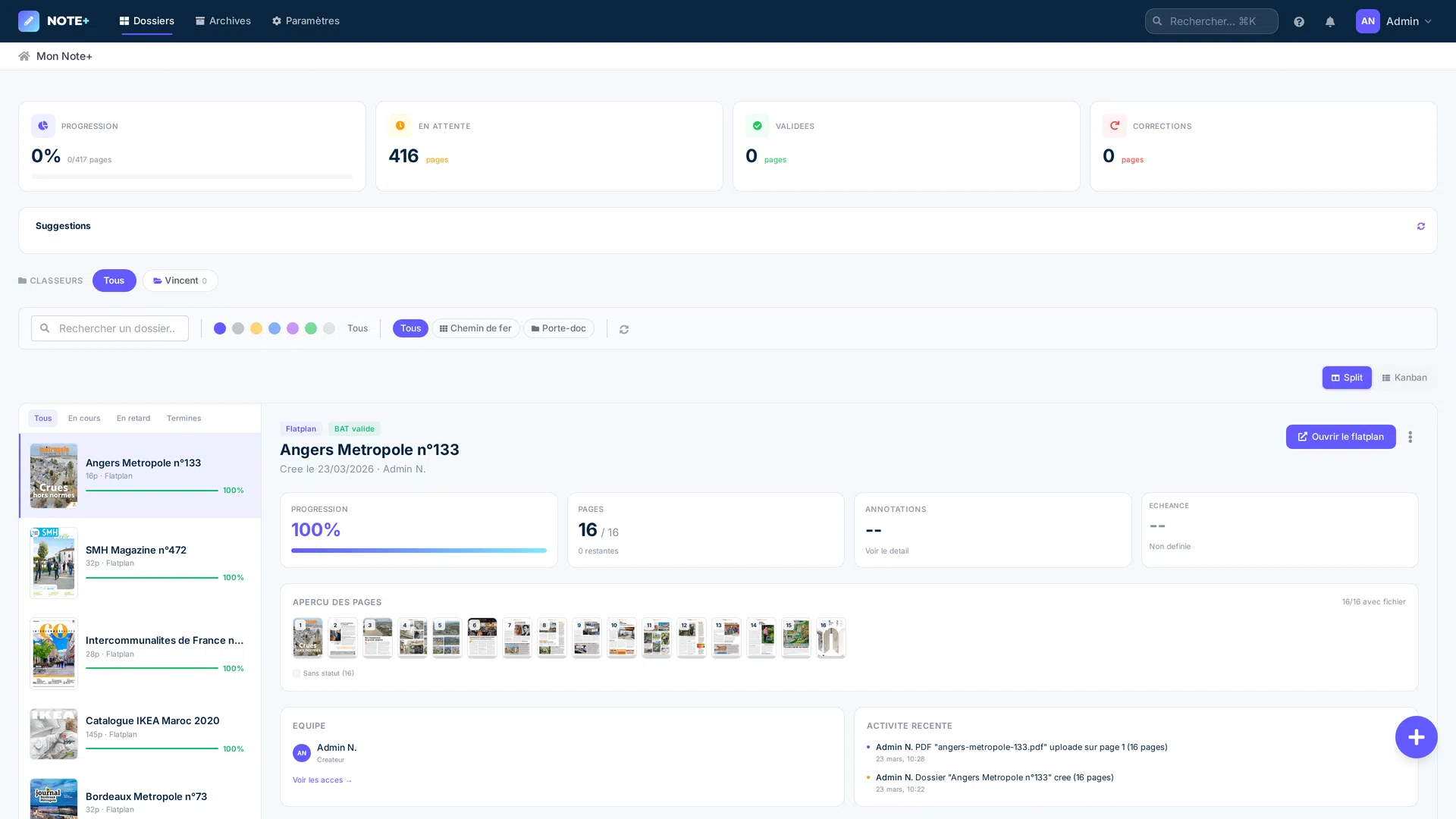Open the Archives menu item
Screen dimensions: 1456x819
223,20
